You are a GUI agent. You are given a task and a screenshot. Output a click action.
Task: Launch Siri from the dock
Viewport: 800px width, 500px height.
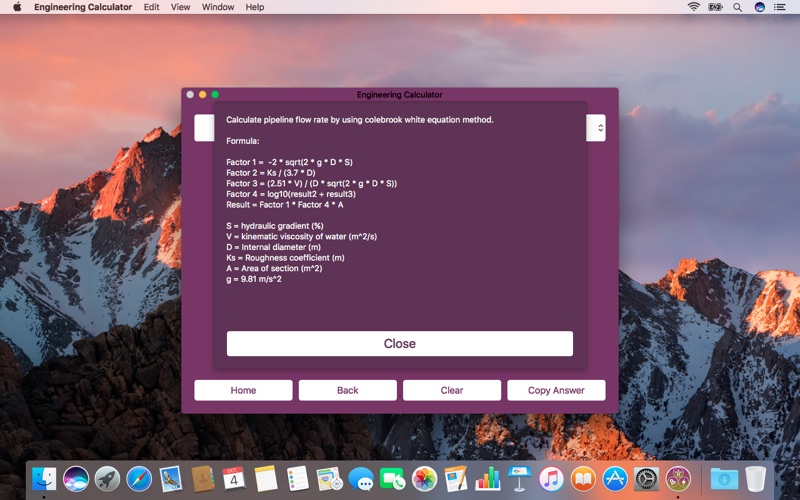click(x=76, y=479)
